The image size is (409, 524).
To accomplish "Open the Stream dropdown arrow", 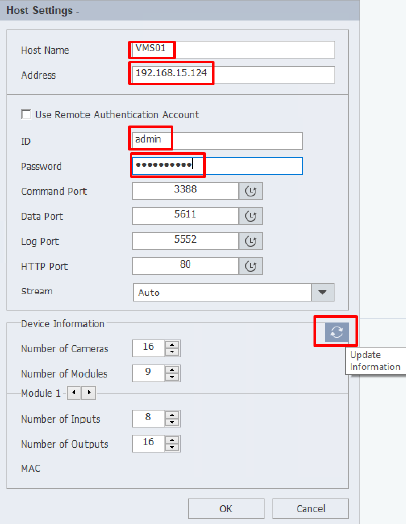I will (322, 292).
